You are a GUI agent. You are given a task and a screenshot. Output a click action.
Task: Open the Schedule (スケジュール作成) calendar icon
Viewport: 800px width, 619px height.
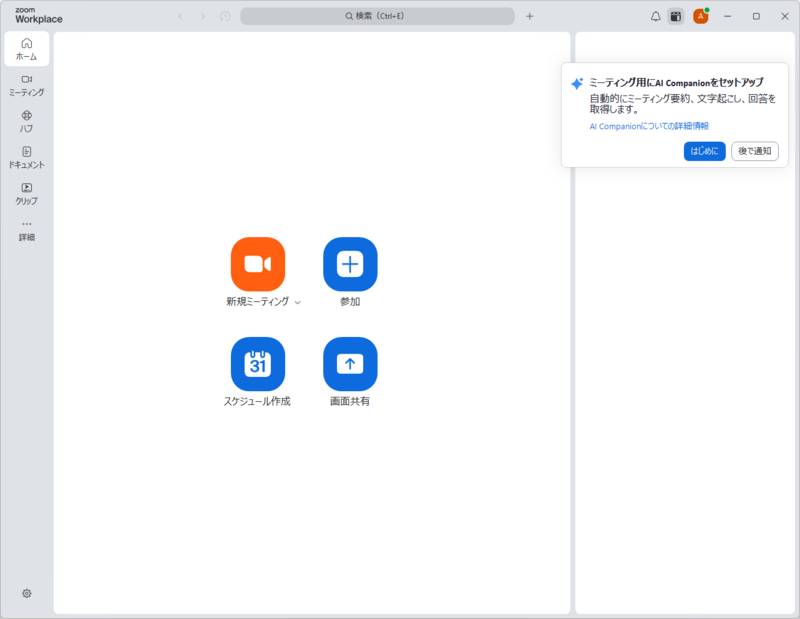[x=257, y=364]
